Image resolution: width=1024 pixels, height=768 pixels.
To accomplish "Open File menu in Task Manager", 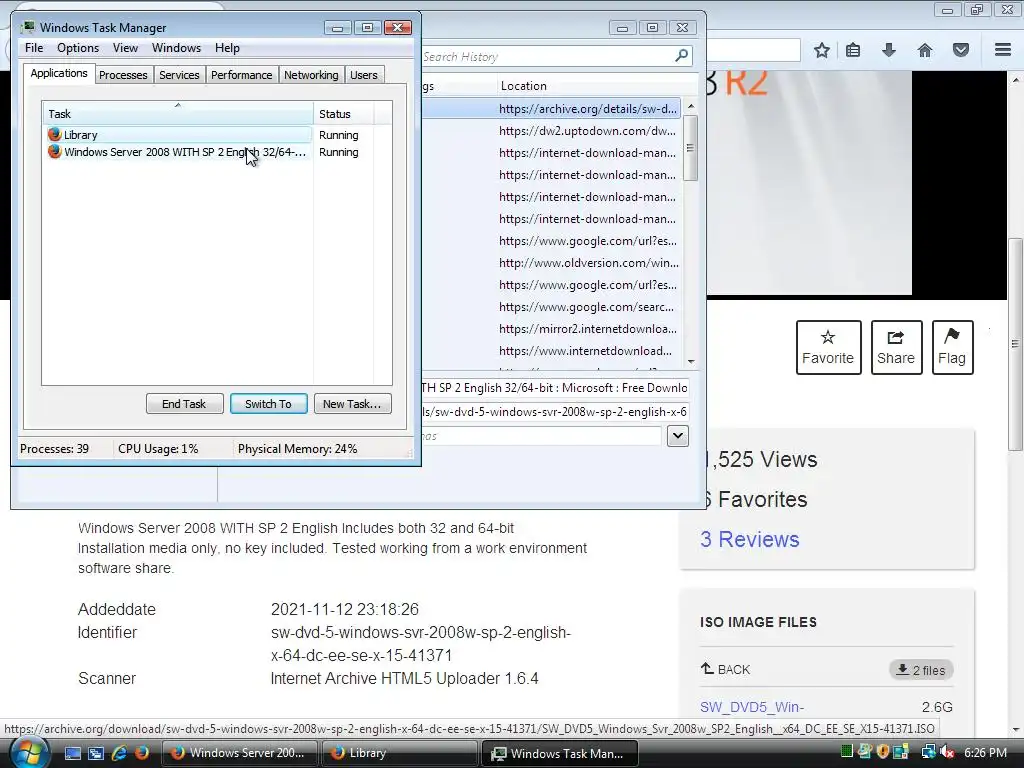I will tap(34, 48).
